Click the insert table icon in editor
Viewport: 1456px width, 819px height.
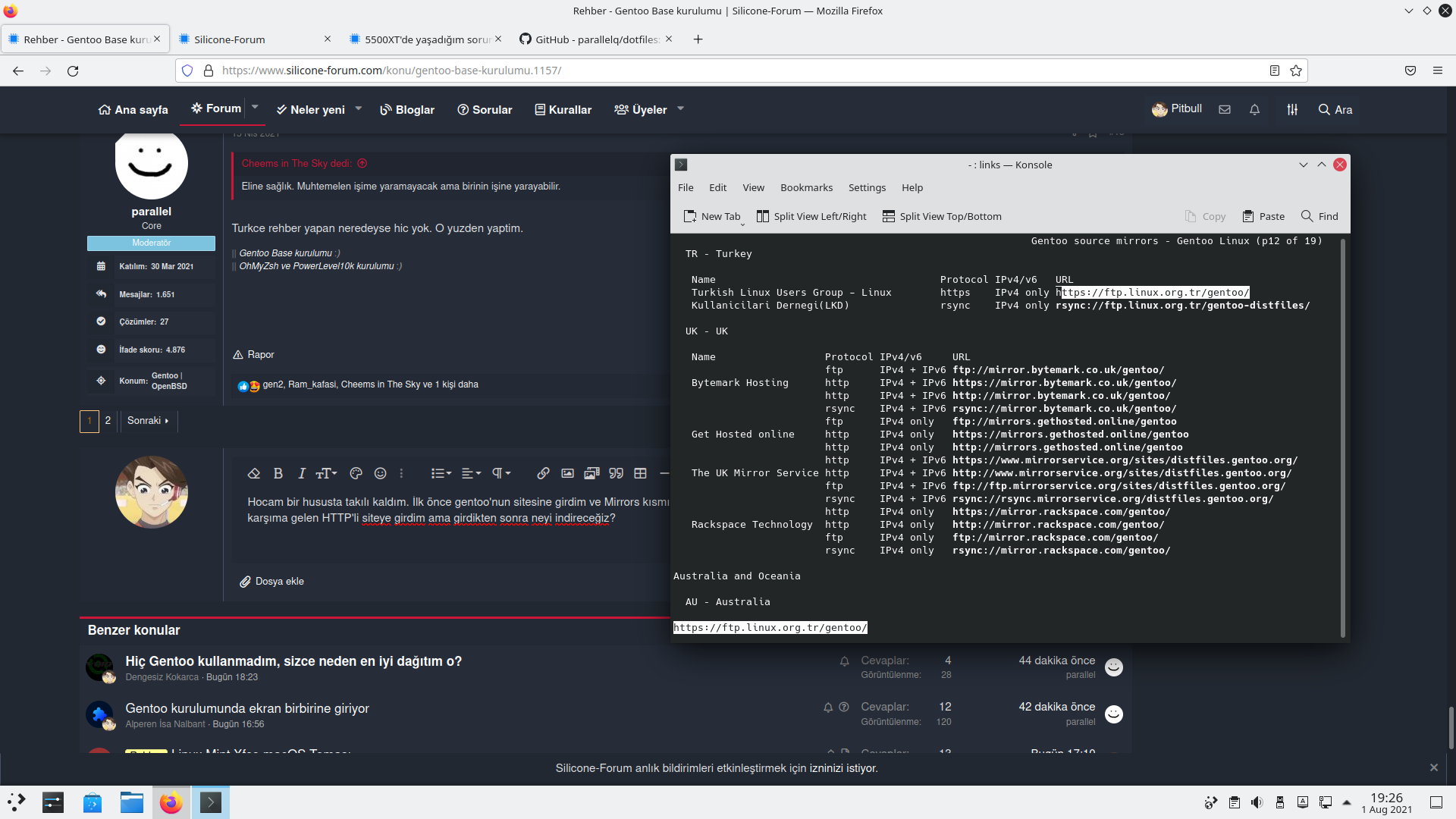(640, 473)
